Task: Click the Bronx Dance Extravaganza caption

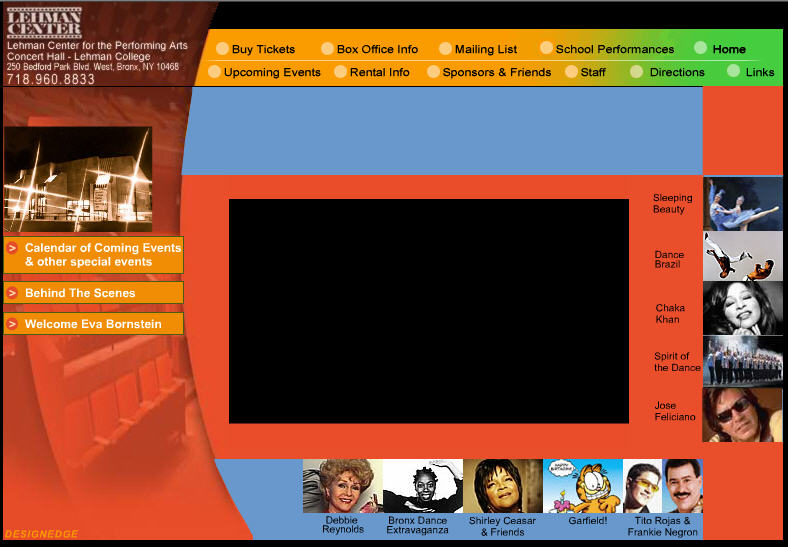Action: [x=417, y=525]
